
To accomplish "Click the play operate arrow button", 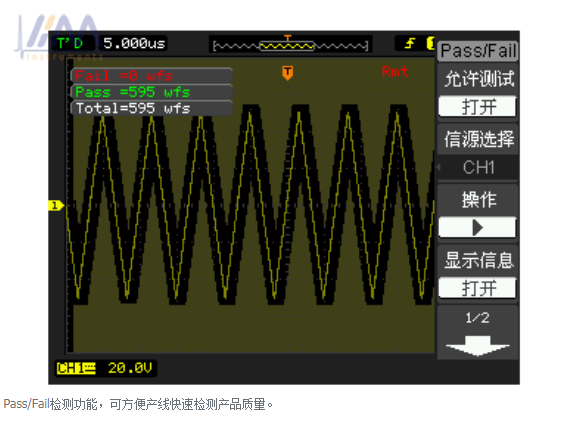I will pyautogui.click(x=477, y=228).
